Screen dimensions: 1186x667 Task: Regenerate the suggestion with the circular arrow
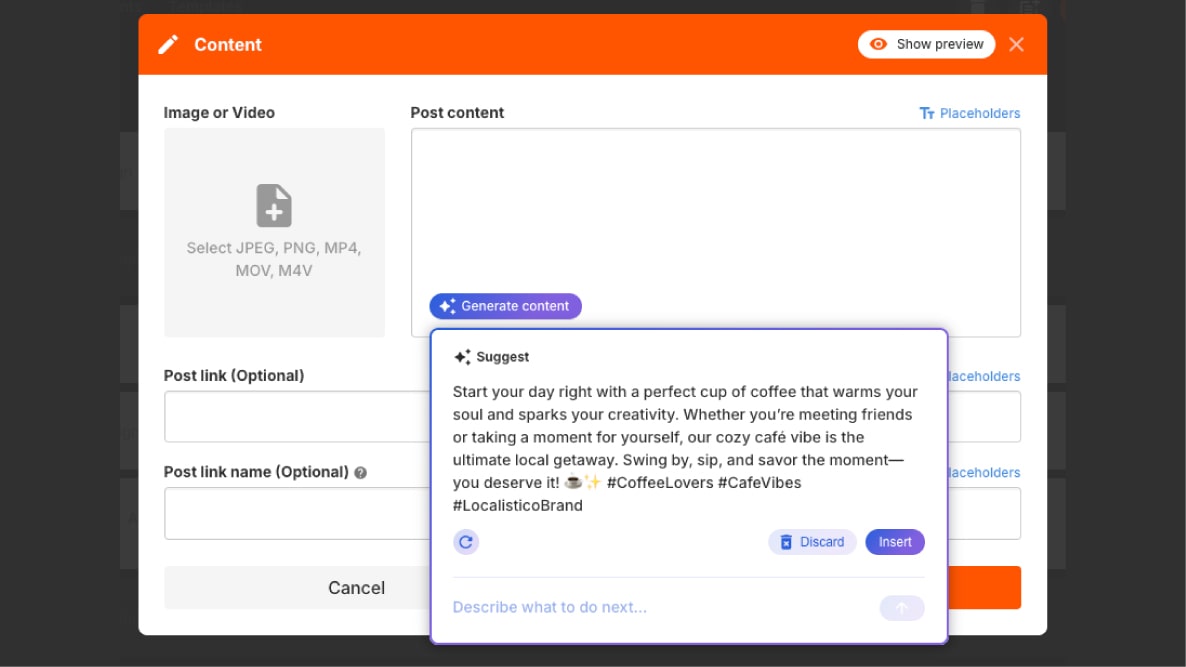(x=466, y=542)
